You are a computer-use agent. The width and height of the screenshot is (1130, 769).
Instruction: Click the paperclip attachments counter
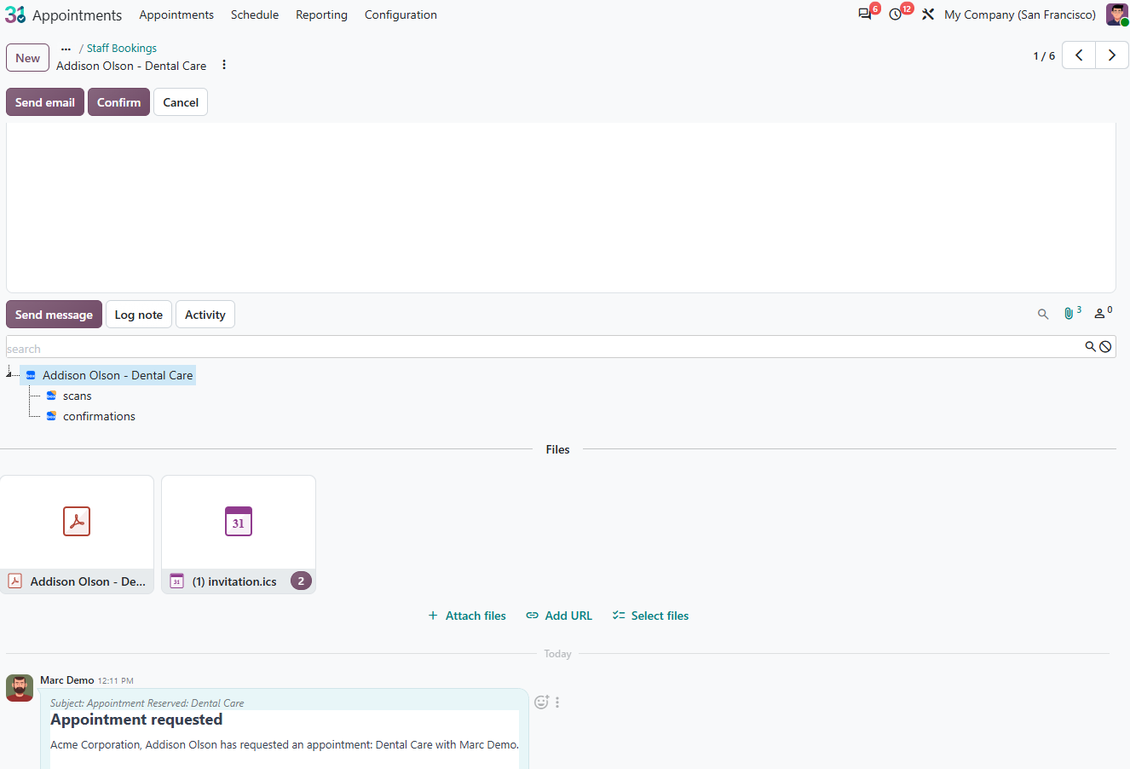tap(1072, 313)
